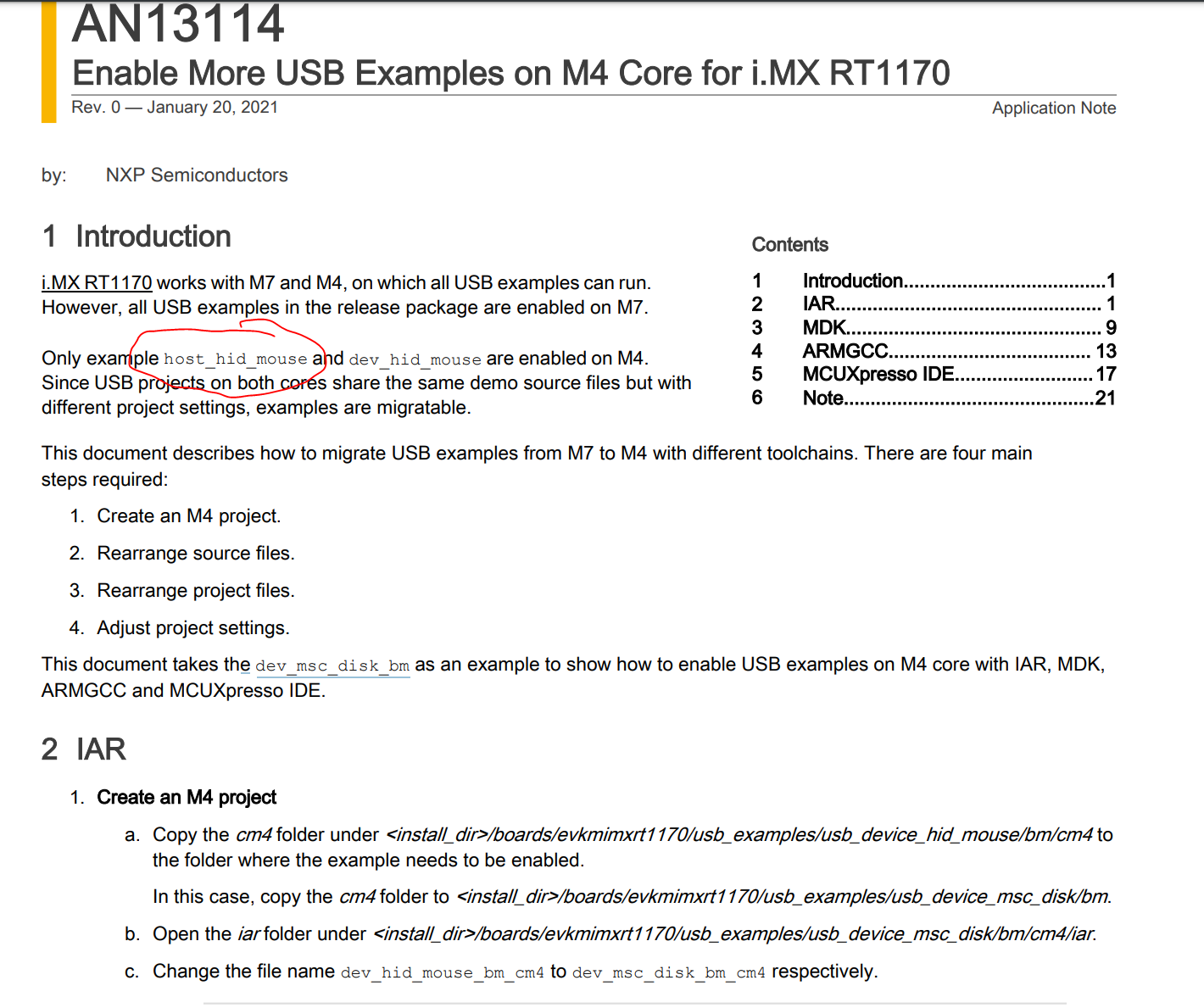Jump to the IAR section via Contents
This screenshot has height=1008, width=1204.
click(819, 304)
